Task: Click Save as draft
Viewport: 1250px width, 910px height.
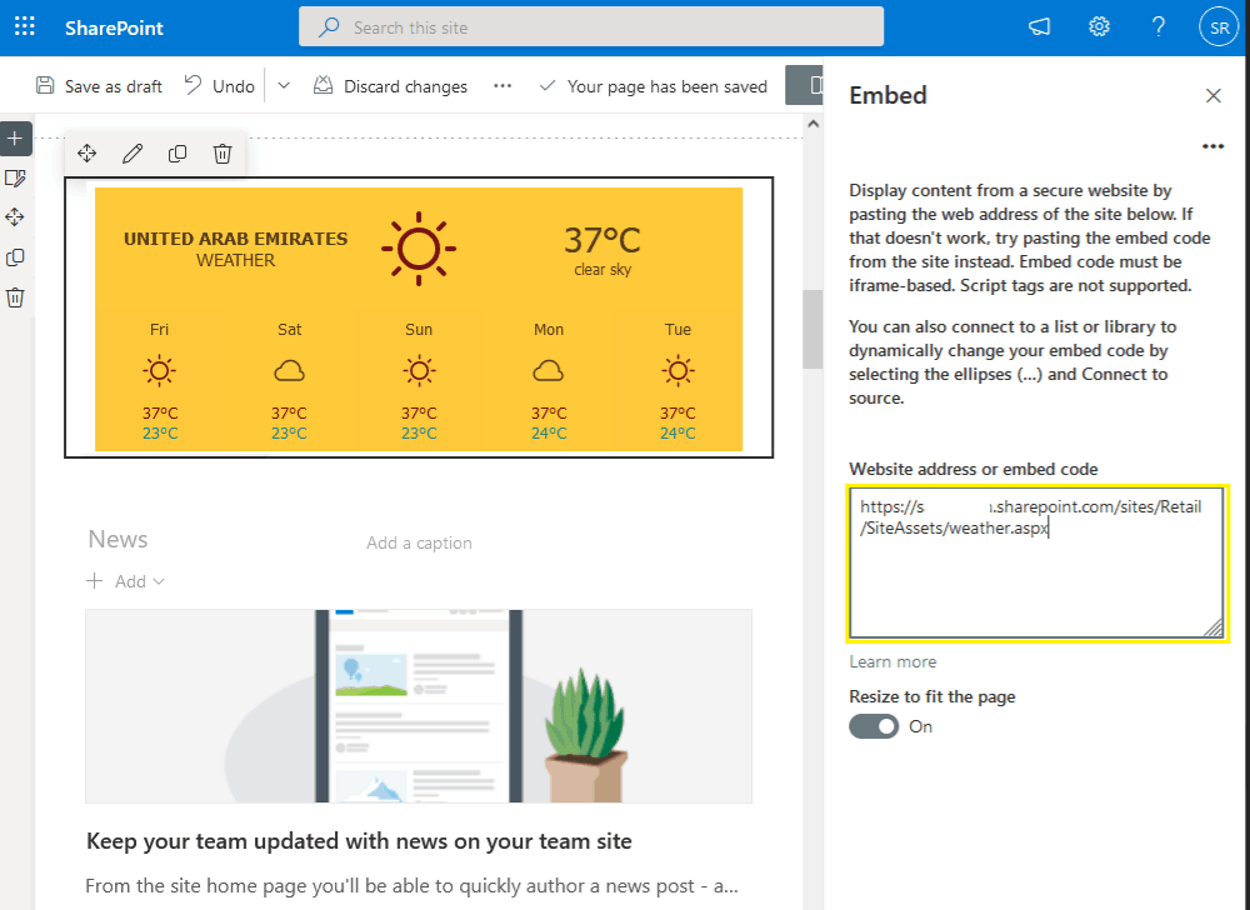Action: click(x=98, y=86)
